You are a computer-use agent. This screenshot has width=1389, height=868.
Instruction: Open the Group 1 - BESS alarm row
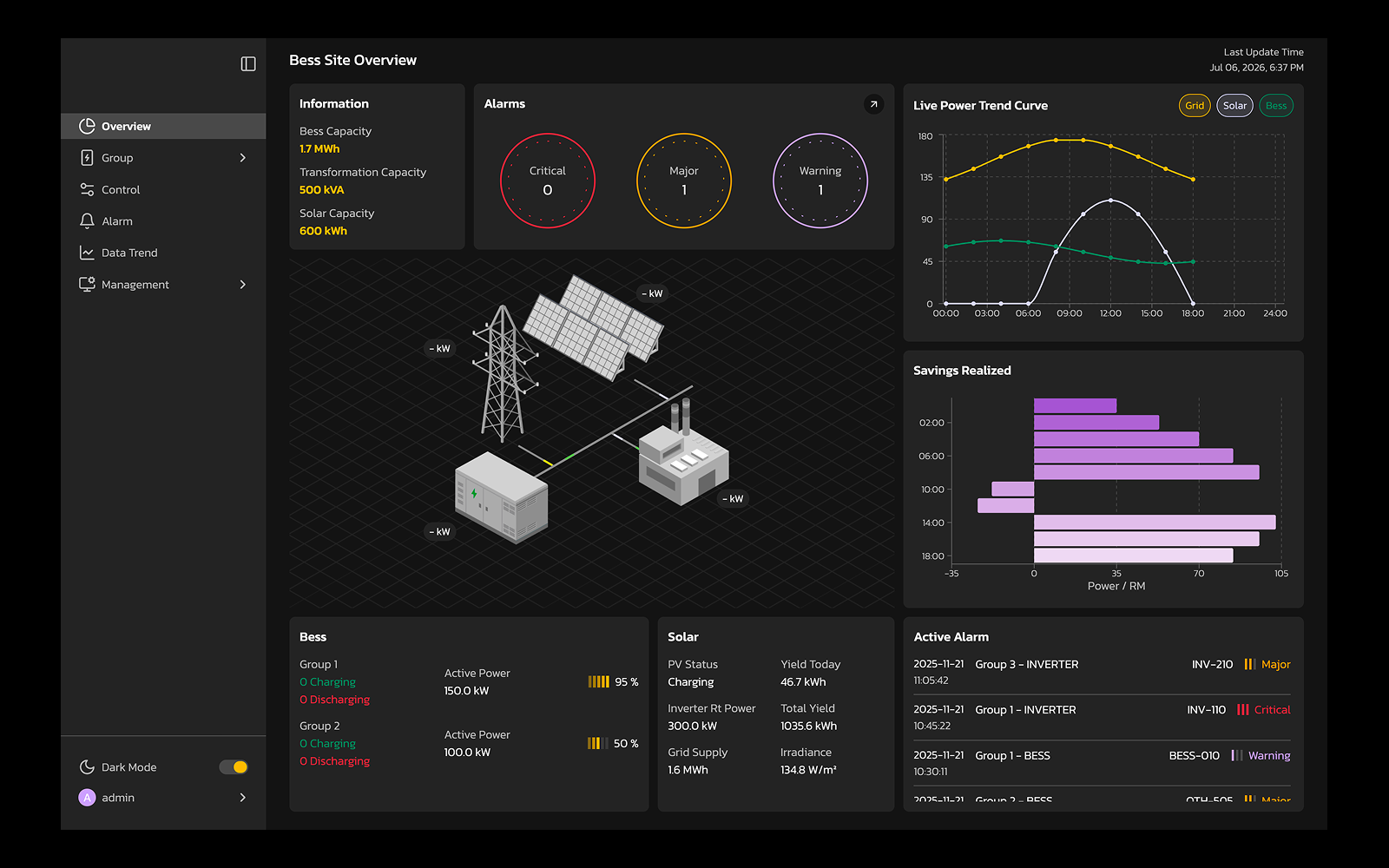(x=1102, y=764)
